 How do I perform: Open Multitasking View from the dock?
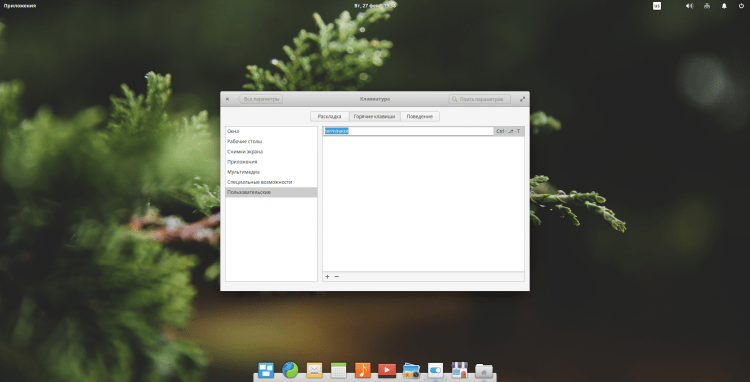266,370
